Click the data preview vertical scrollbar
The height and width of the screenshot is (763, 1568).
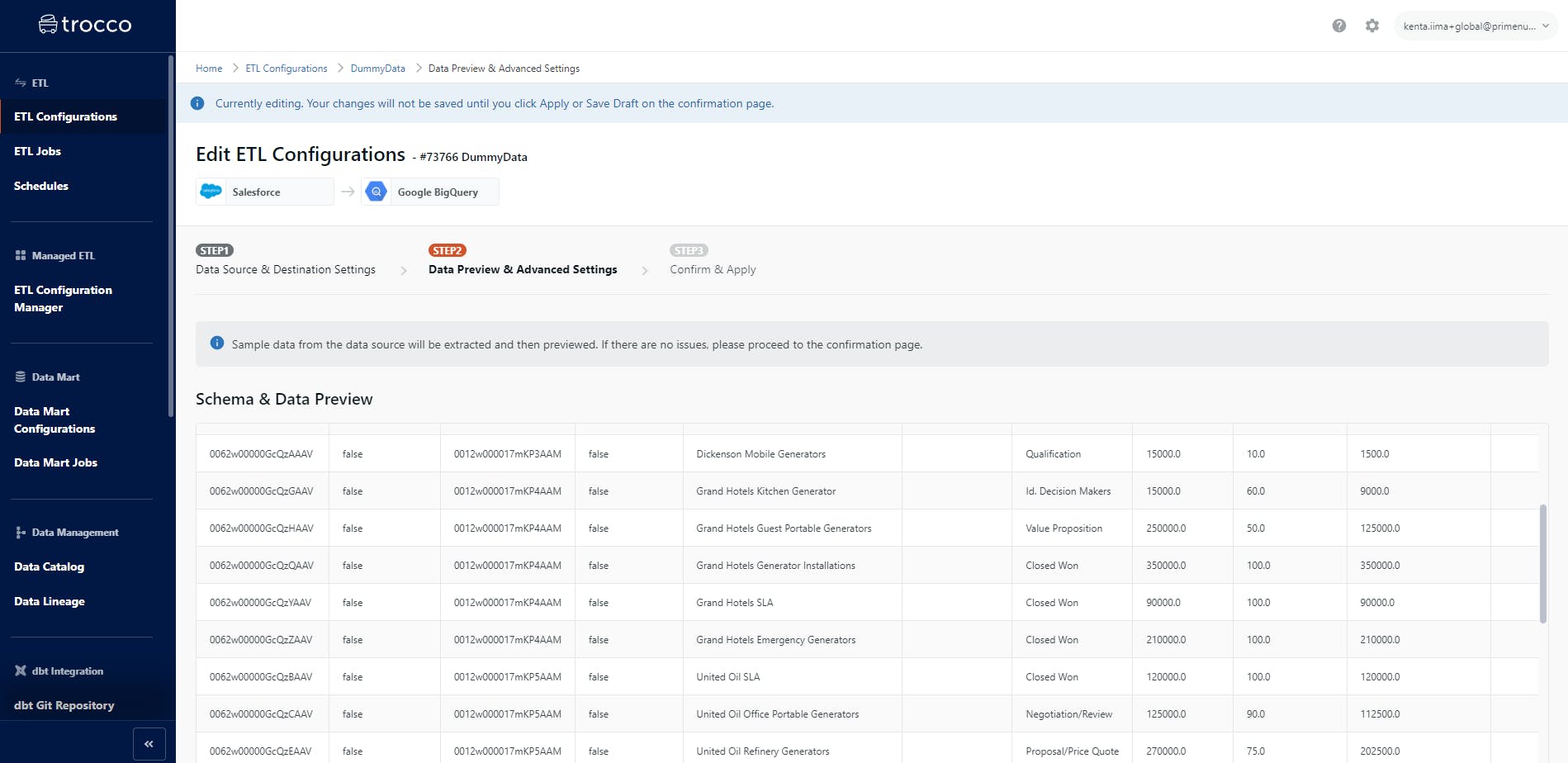[x=1542, y=563]
